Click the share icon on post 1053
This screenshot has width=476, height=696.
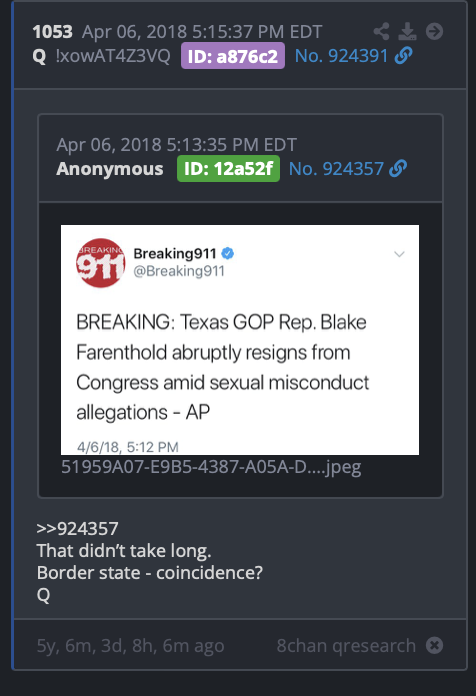click(381, 32)
